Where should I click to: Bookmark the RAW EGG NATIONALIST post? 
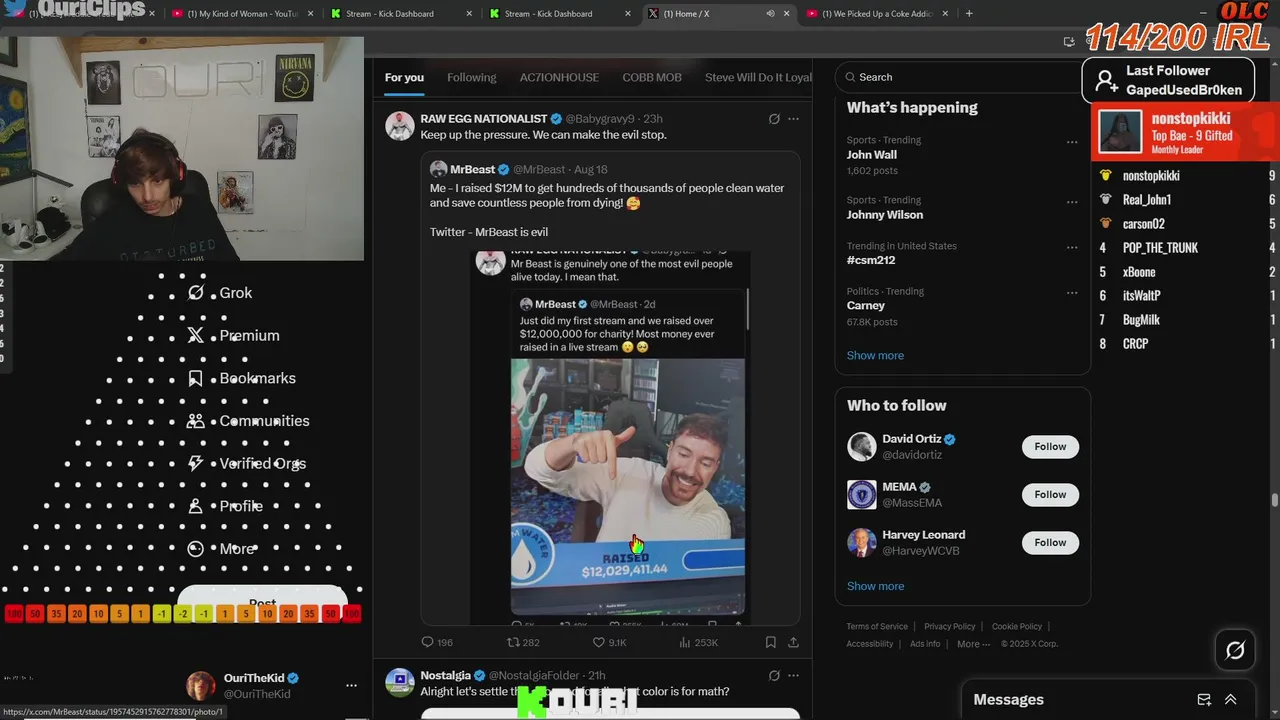771,642
